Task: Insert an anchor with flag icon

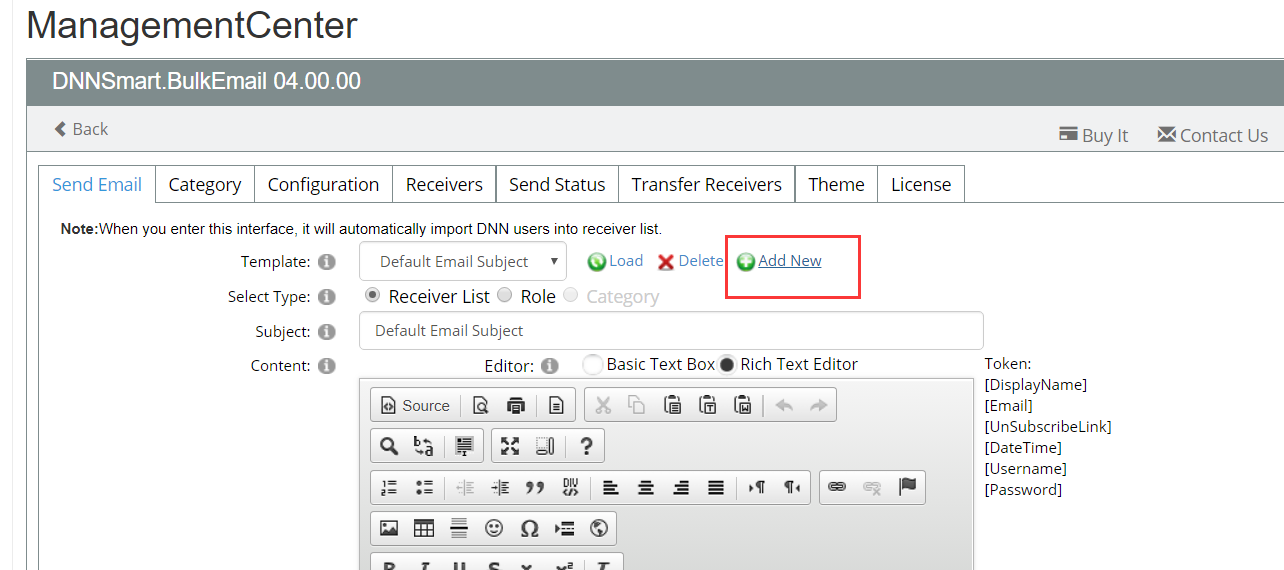Action: pos(907,487)
